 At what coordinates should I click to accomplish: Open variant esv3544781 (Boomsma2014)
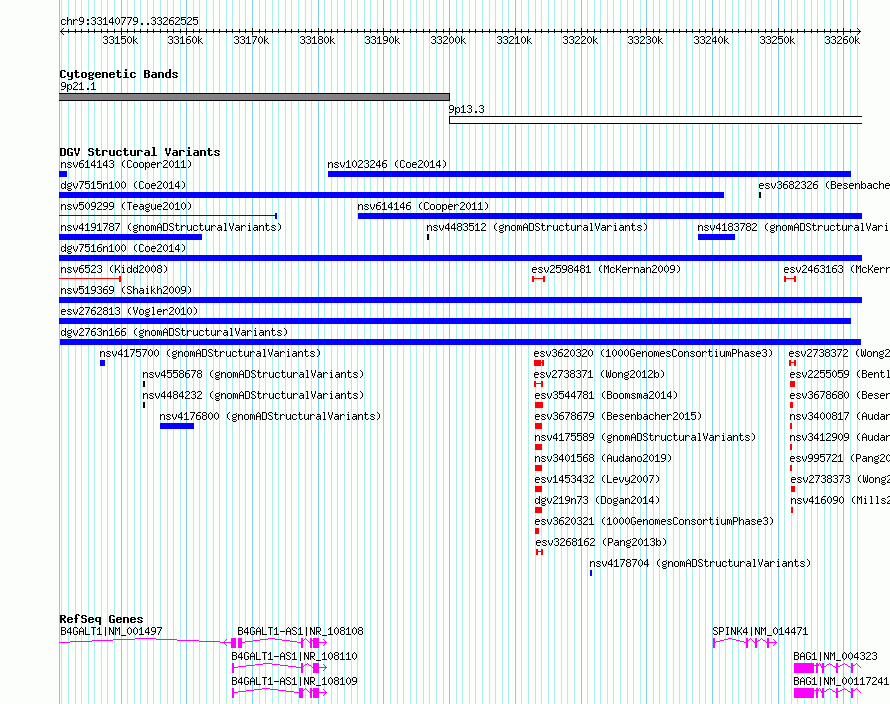[x=606, y=395]
